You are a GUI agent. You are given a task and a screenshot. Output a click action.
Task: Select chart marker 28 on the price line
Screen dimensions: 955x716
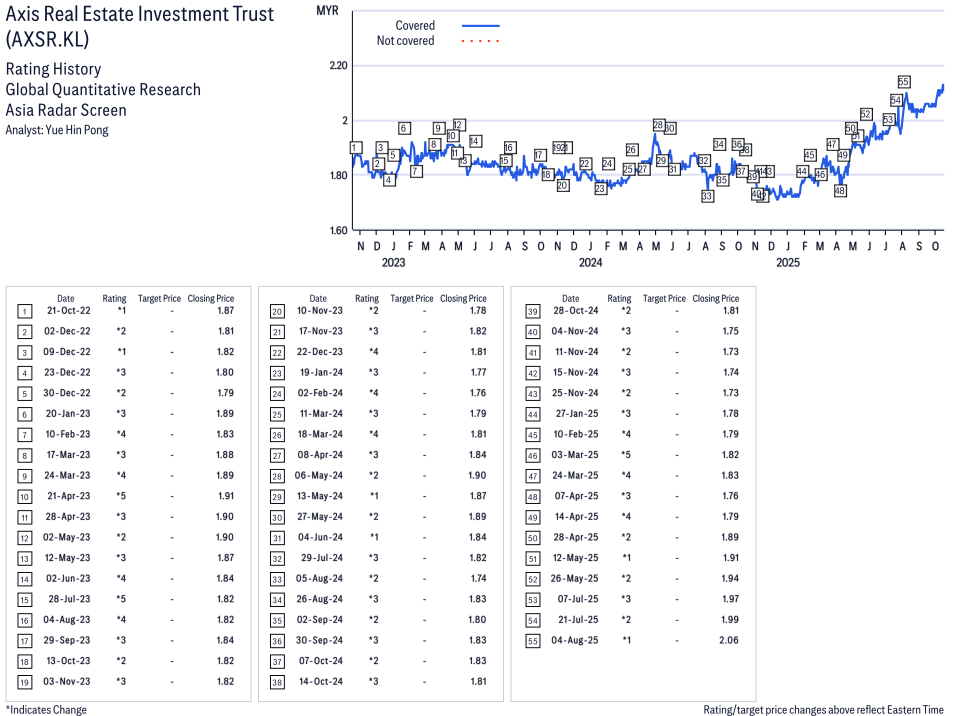[658, 125]
